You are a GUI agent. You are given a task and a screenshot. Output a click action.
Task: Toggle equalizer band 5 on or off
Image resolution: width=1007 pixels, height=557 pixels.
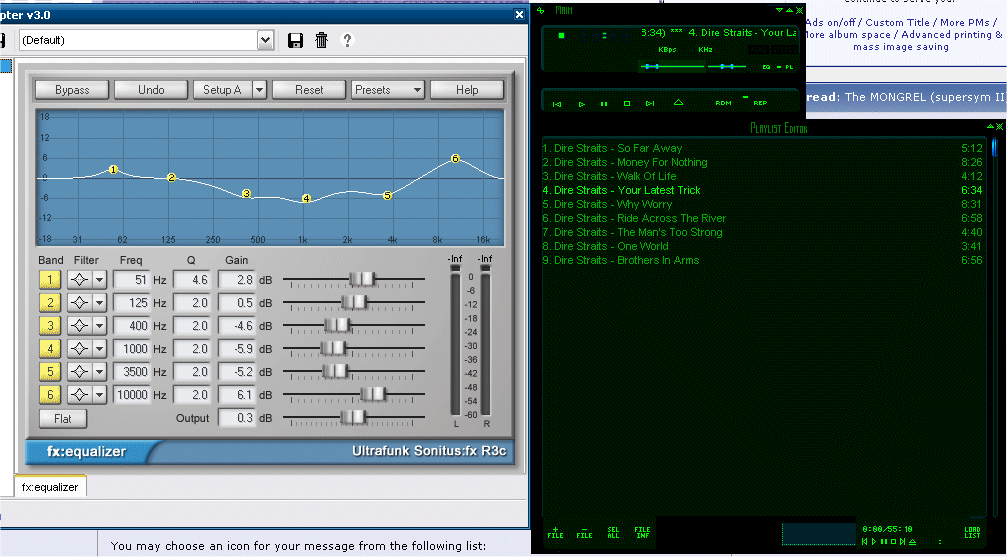pos(49,371)
